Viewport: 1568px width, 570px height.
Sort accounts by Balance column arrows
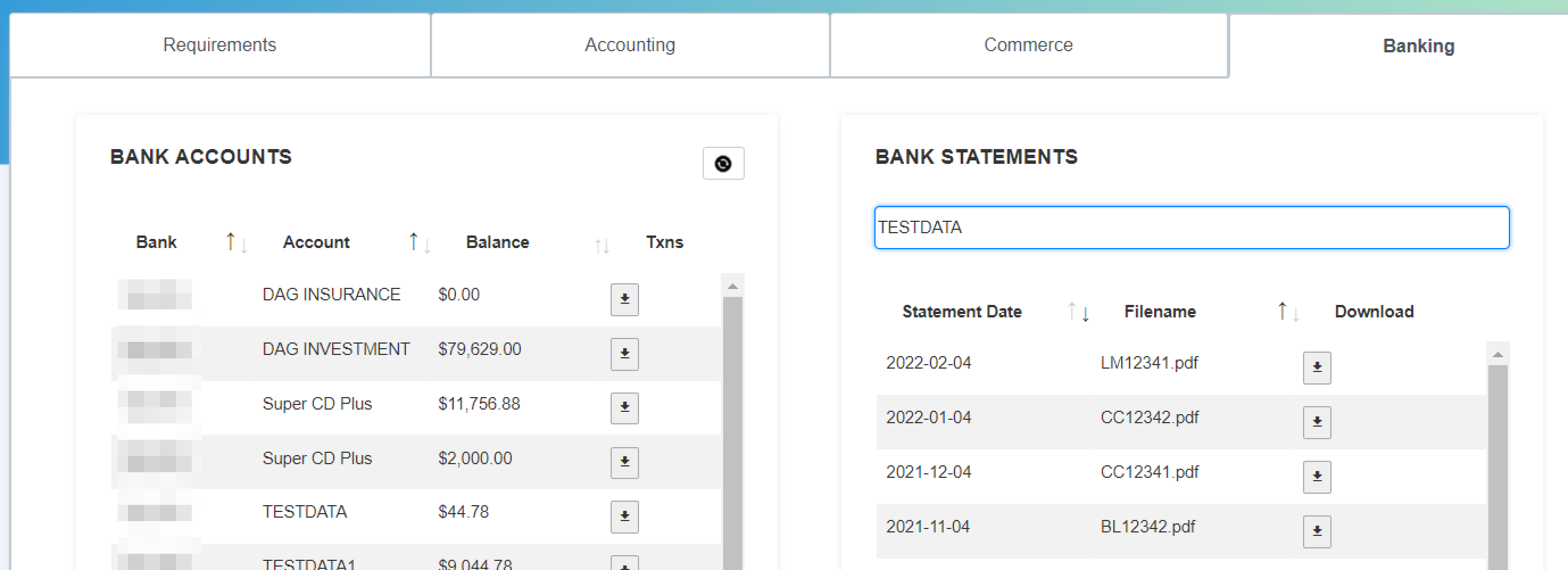[x=602, y=245]
